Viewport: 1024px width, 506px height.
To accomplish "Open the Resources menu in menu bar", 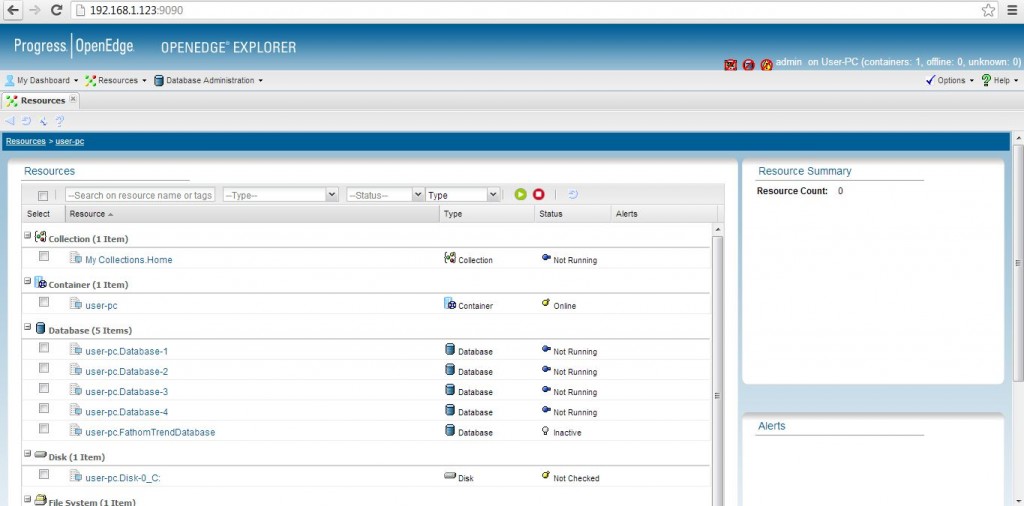I will (x=116, y=80).
